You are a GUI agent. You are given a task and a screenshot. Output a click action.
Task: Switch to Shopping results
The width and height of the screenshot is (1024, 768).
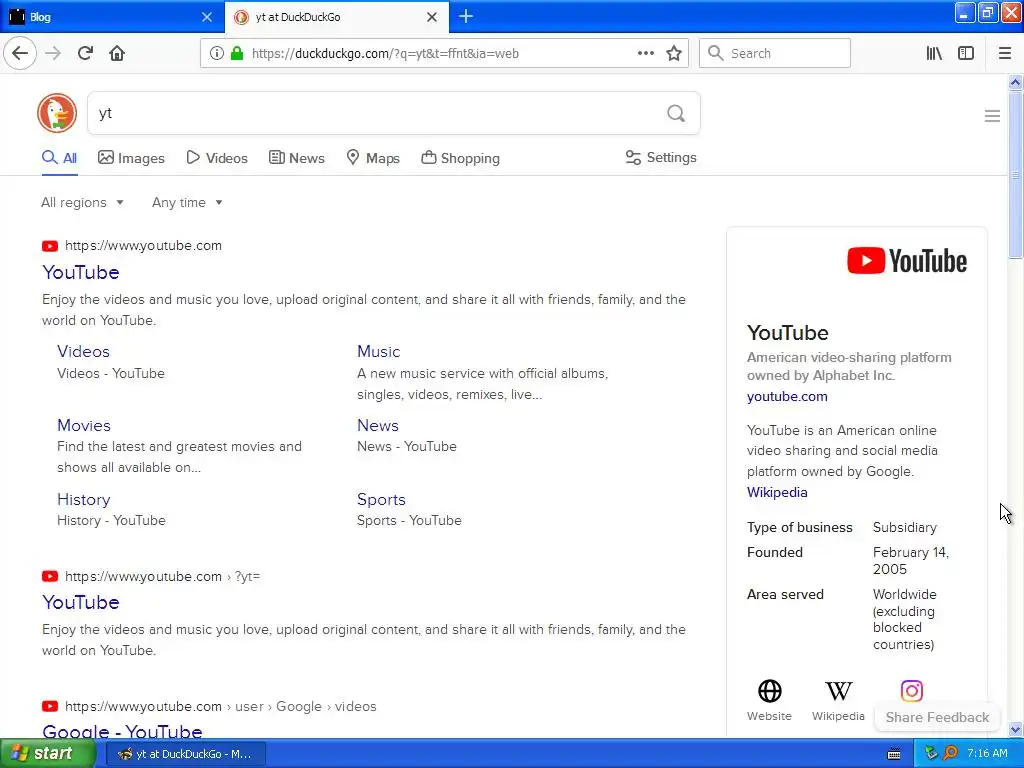(x=460, y=158)
